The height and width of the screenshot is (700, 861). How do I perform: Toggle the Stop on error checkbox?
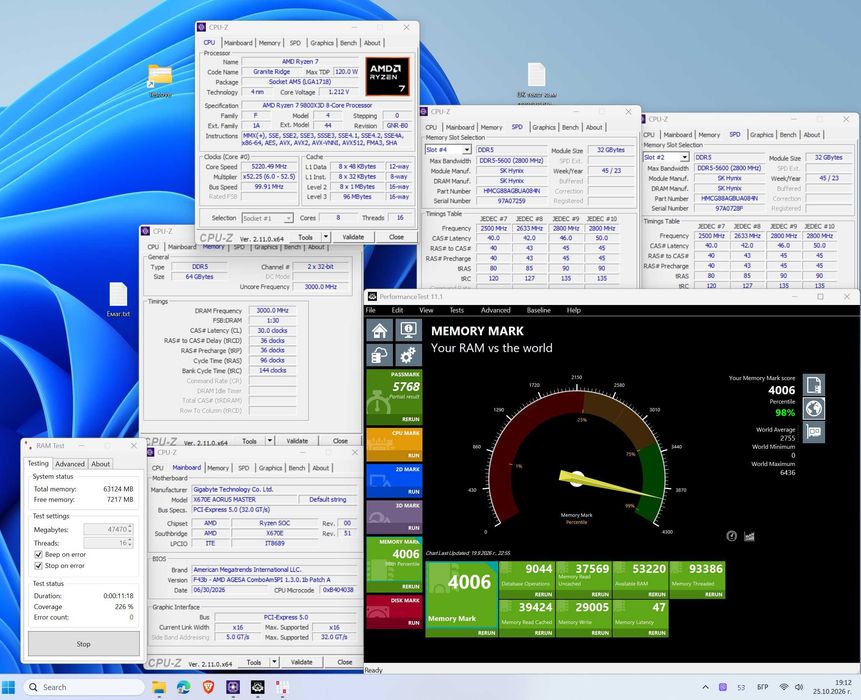(x=38, y=565)
